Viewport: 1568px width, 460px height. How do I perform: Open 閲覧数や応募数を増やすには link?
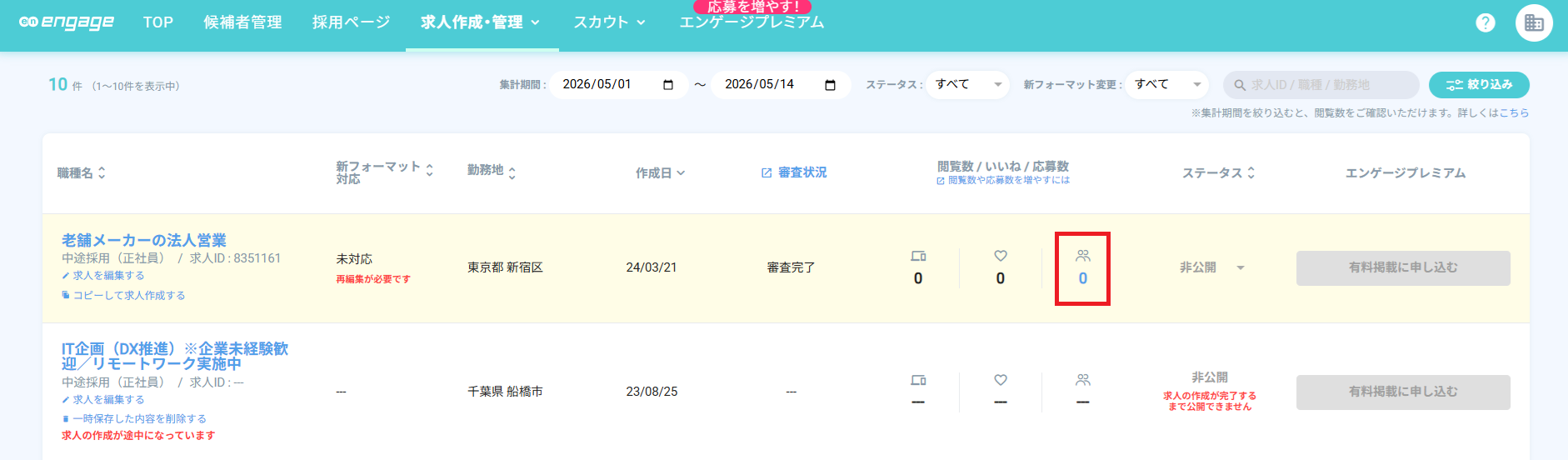[1003, 180]
